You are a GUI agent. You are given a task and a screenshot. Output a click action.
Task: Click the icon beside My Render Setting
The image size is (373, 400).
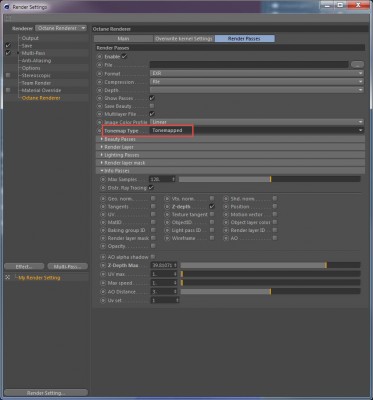pyautogui.click(x=8, y=277)
